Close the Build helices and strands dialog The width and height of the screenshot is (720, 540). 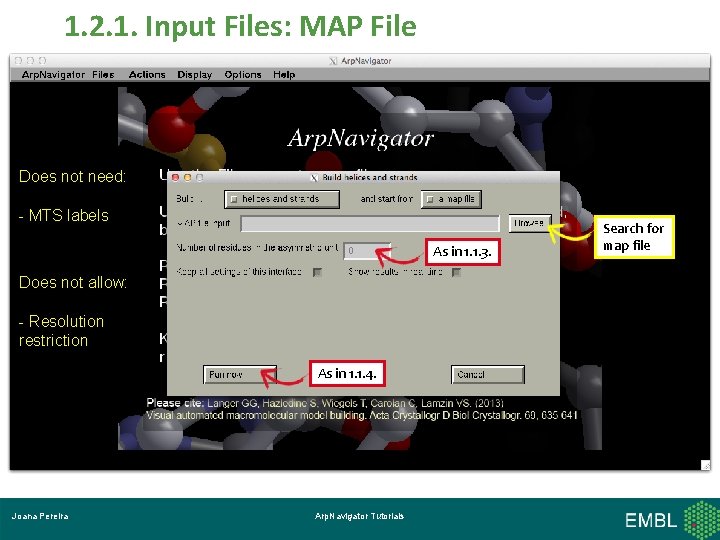tap(175, 177)
